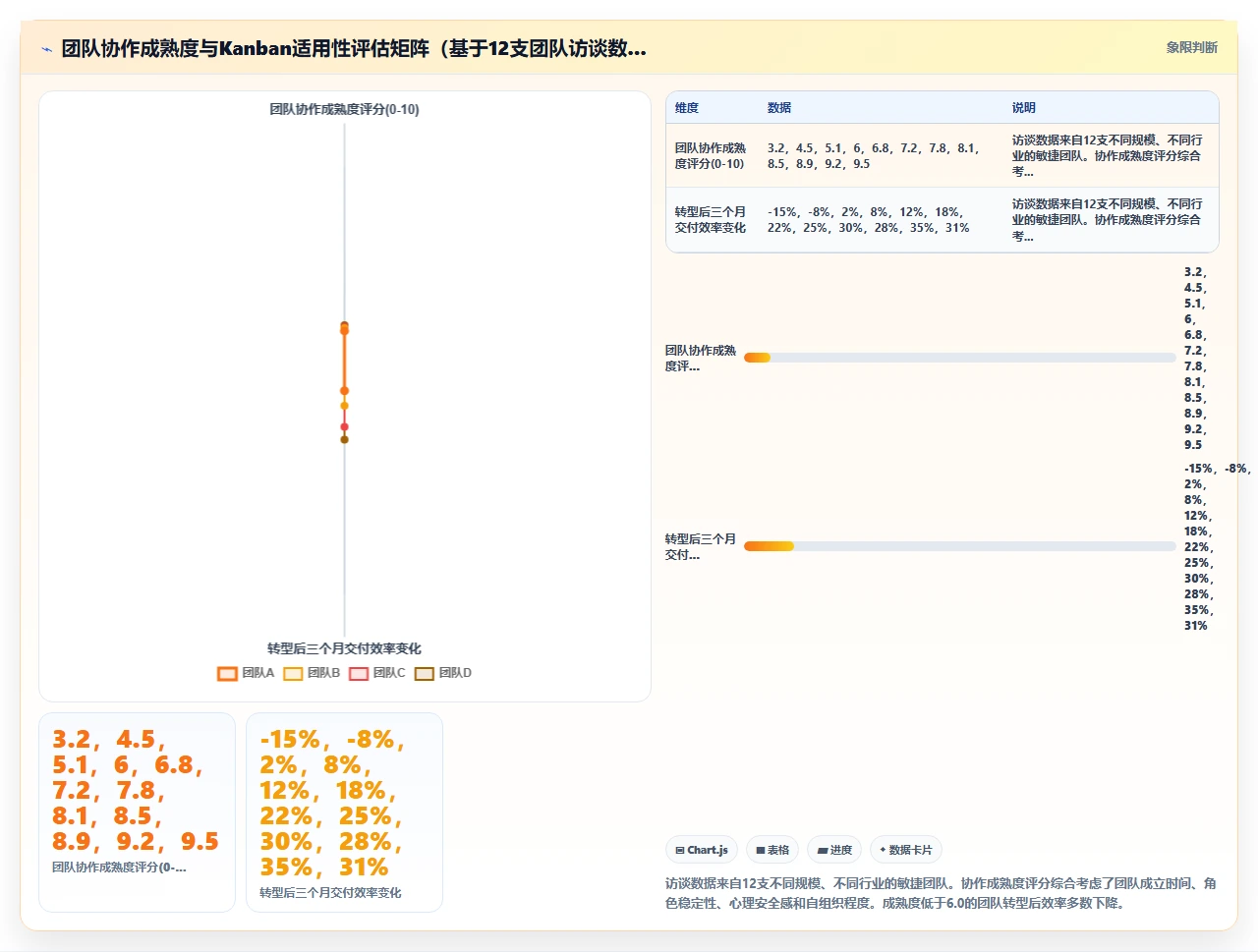The image size is (1258, 952).
Task: Click the second row 说明 cell text
Action: pos(1107,220)
